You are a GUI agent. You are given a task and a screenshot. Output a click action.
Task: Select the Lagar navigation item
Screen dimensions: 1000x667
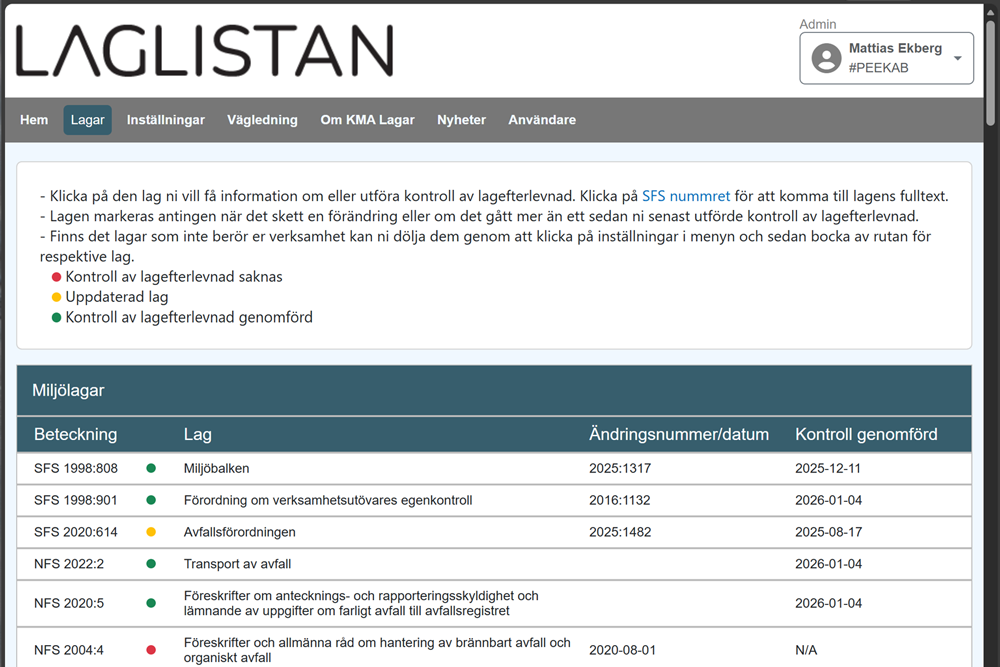tap(87, 119)
